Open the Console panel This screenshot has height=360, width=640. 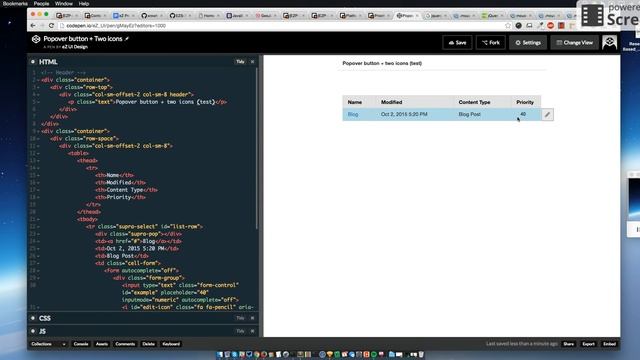click(81, 344)
